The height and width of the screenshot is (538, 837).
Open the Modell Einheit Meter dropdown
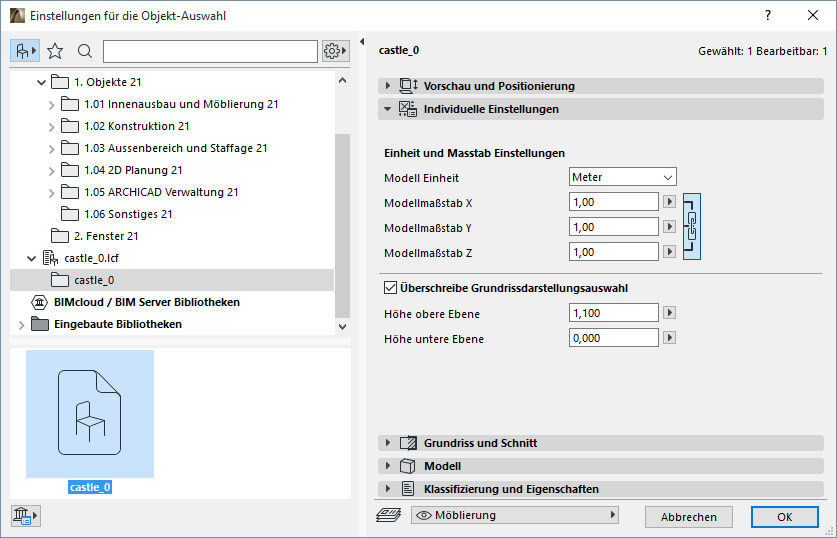tap(622, 177)
